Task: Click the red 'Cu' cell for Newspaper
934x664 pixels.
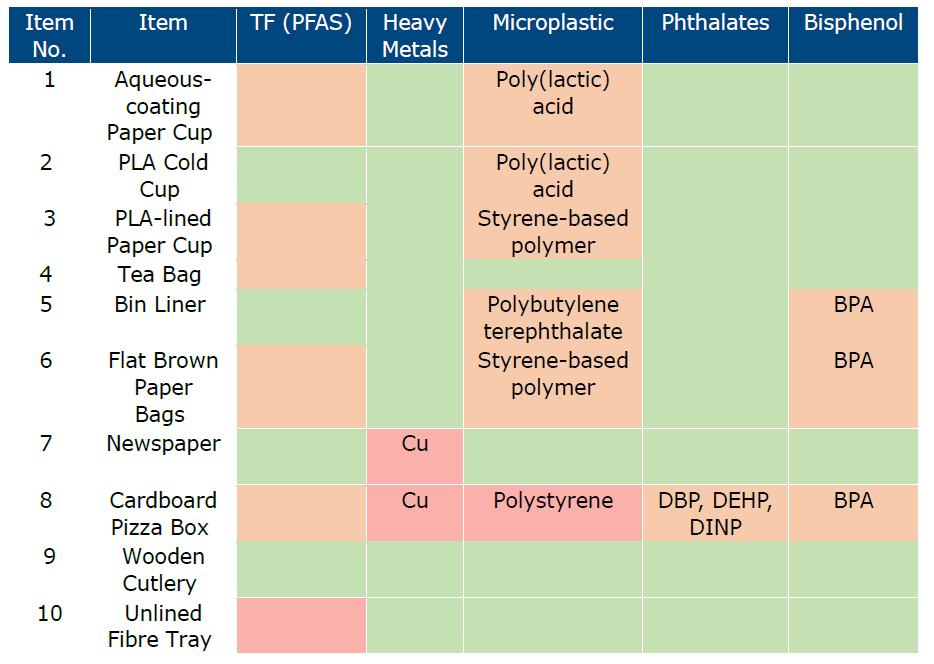Action: [x=415, y=456]
